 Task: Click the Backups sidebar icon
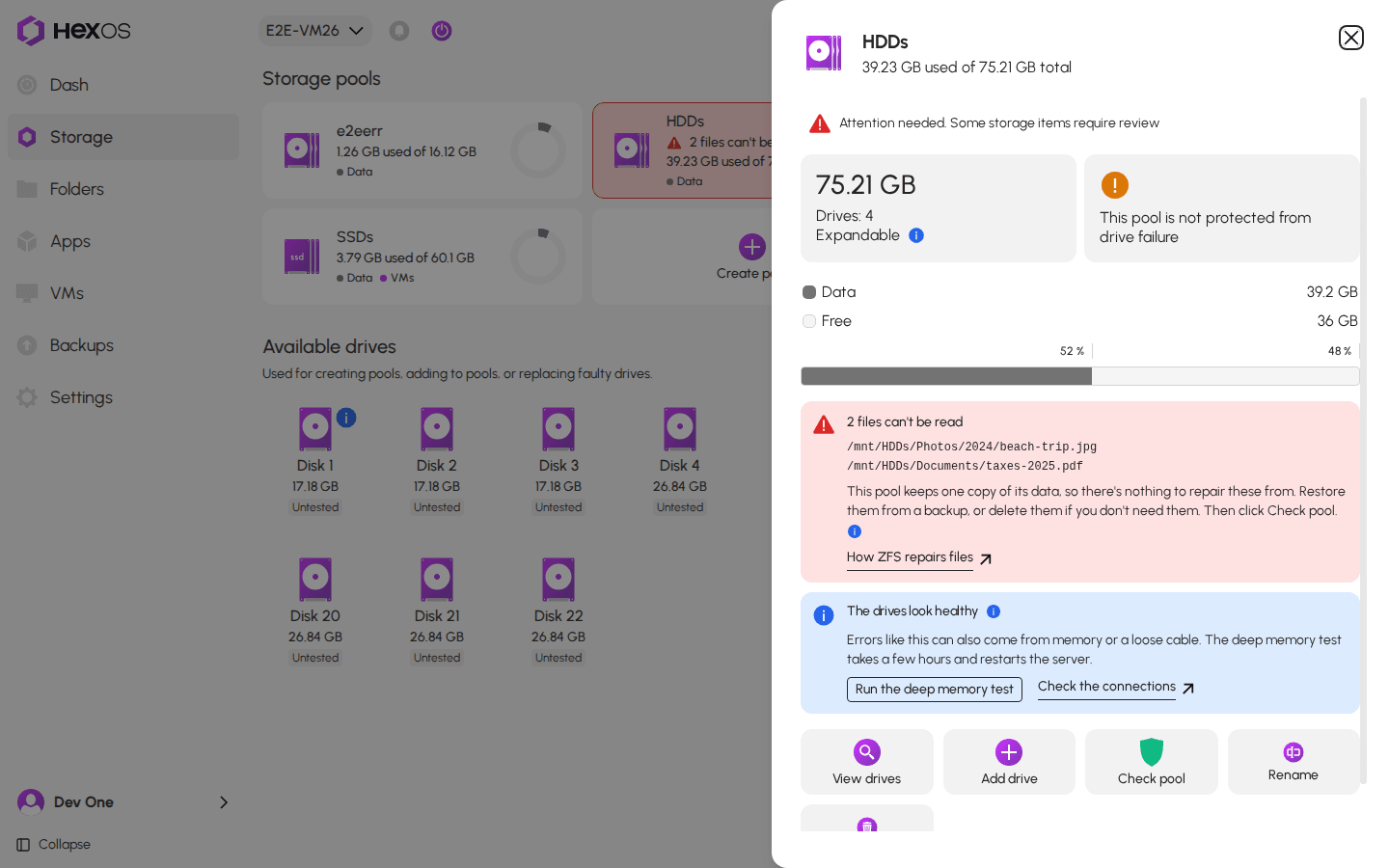click(27, 345)
